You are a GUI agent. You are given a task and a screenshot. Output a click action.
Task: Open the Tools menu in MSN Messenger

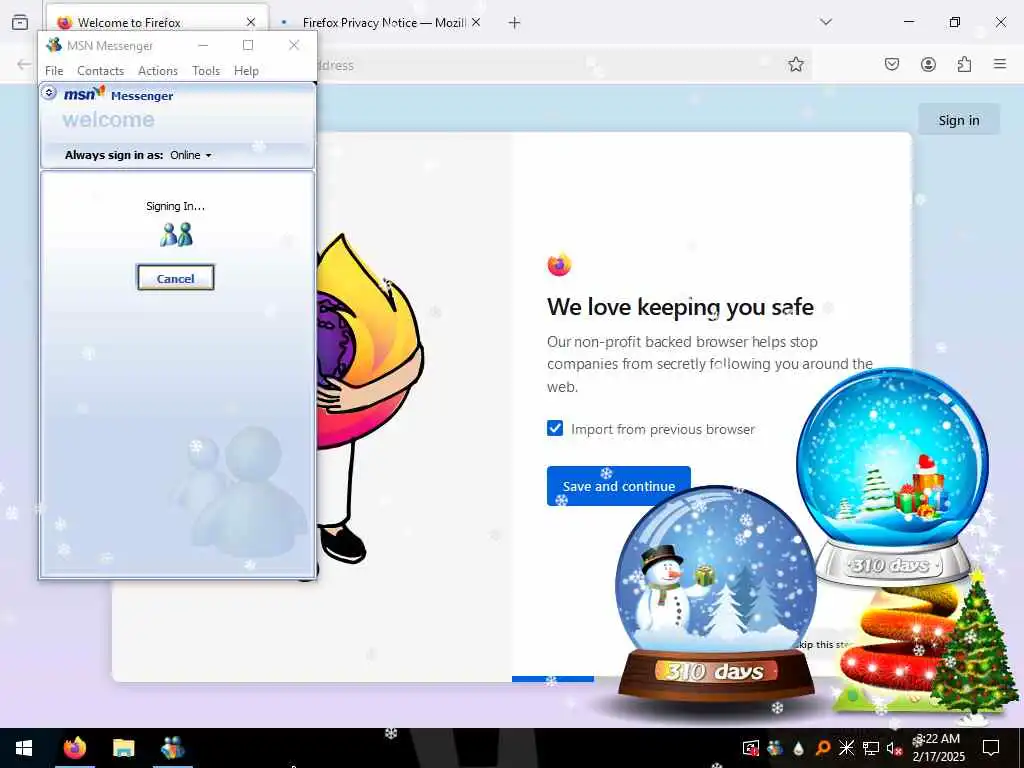click(x=206, y=71)
